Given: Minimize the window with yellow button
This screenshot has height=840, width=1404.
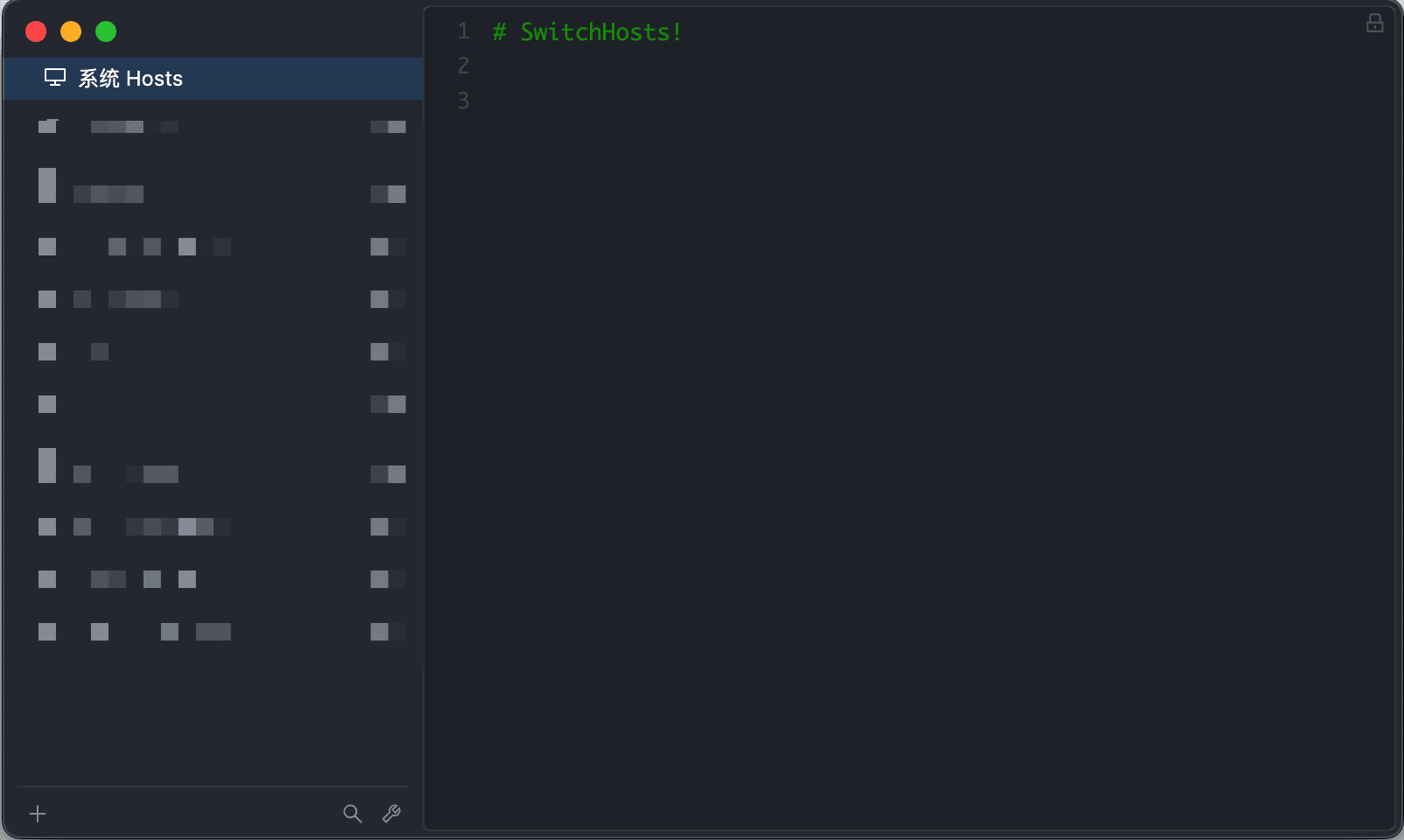Looking at the screenshot, I should tap(71, 31).
